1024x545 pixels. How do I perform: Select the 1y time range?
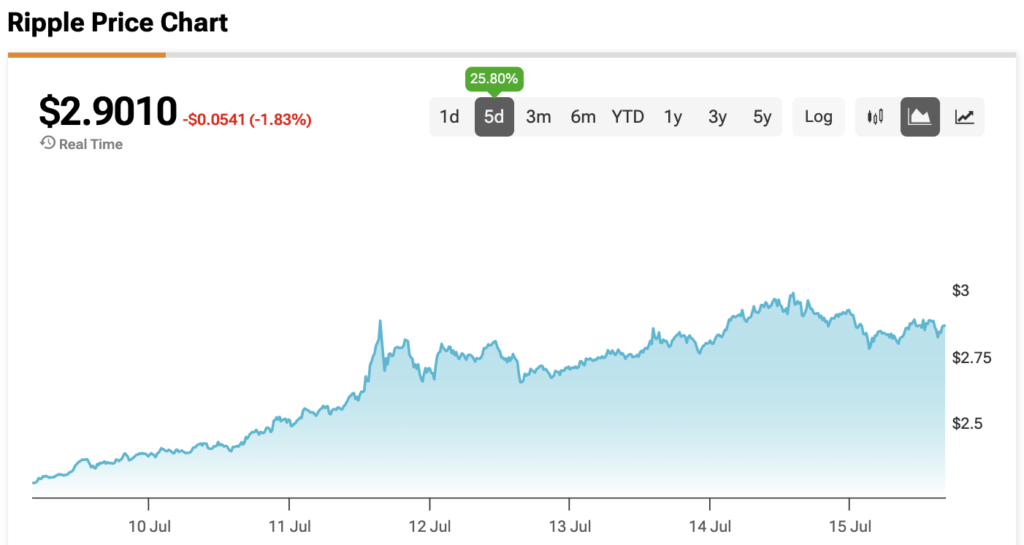[x=673, y=117]
